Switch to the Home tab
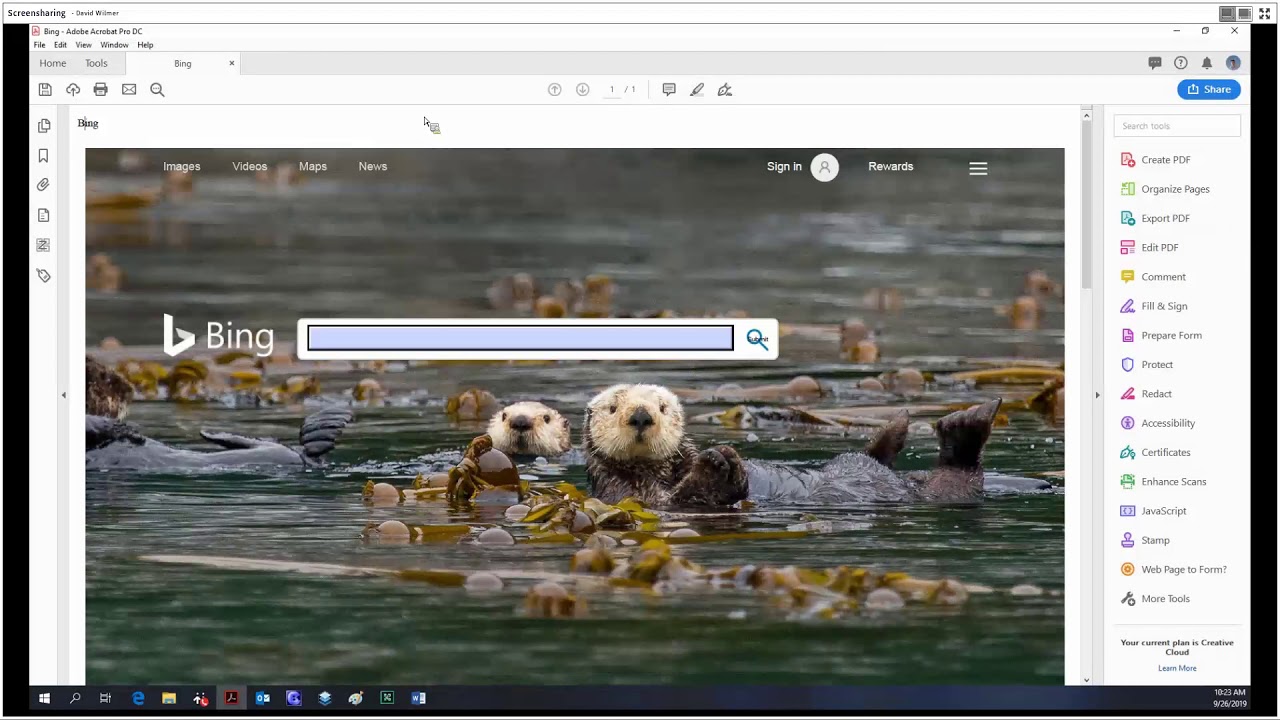The height and width of the screenshot is (720, 1280). (53, 63)
